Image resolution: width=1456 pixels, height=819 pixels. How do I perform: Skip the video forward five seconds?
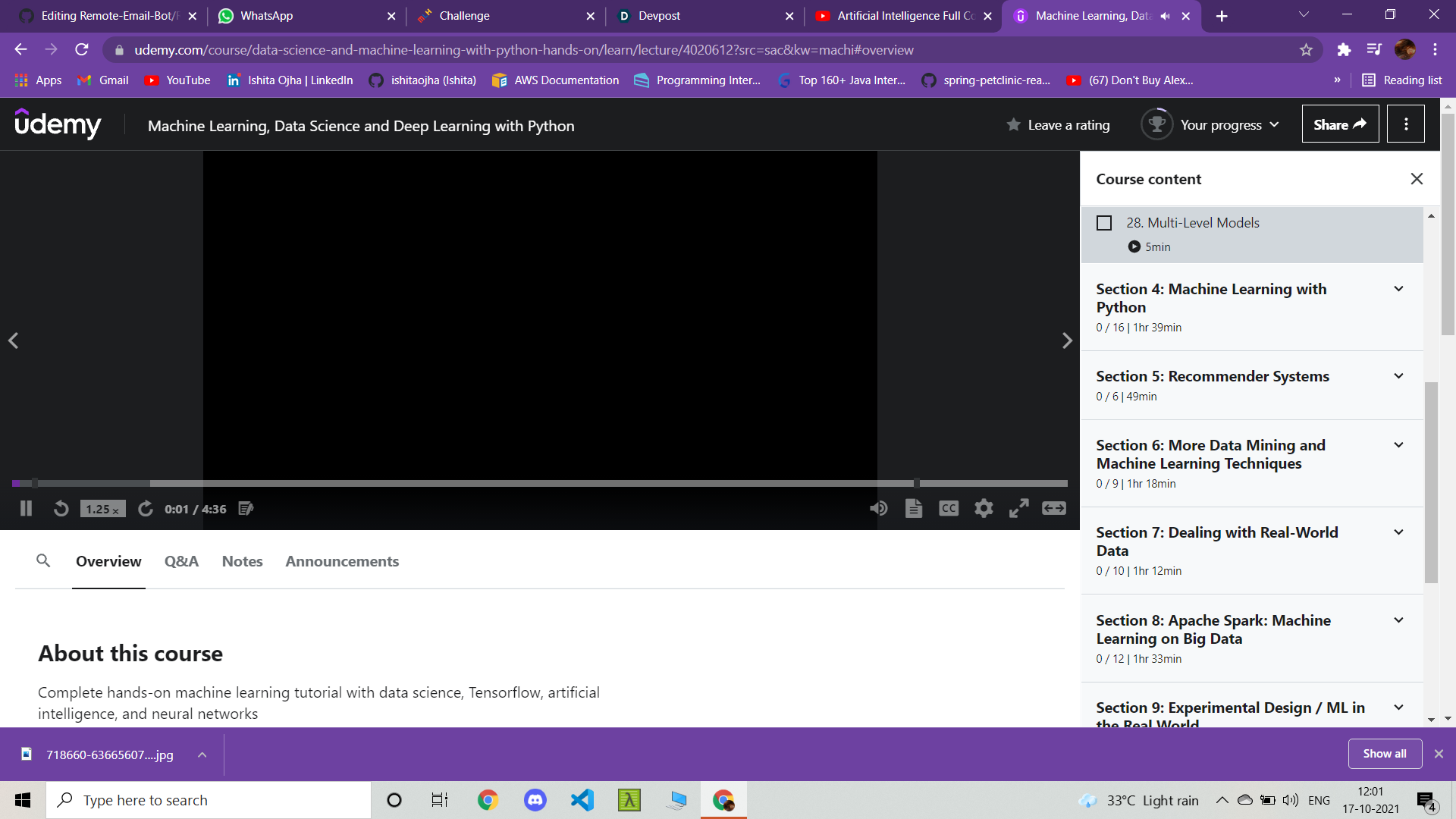click(x=146, y=509)
